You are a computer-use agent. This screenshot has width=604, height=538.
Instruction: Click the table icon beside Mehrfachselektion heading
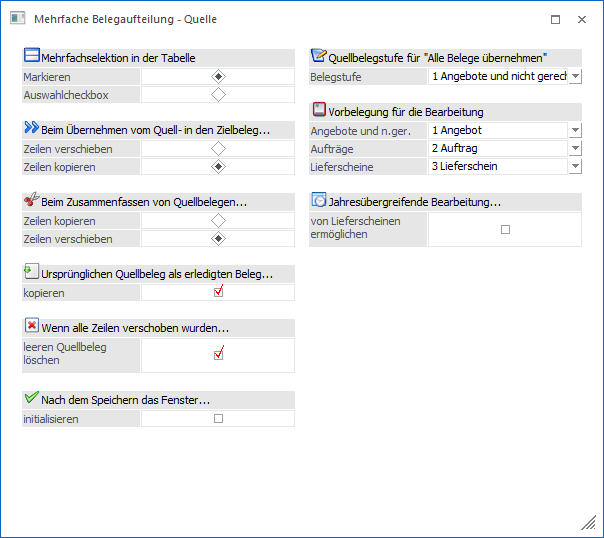31,57
